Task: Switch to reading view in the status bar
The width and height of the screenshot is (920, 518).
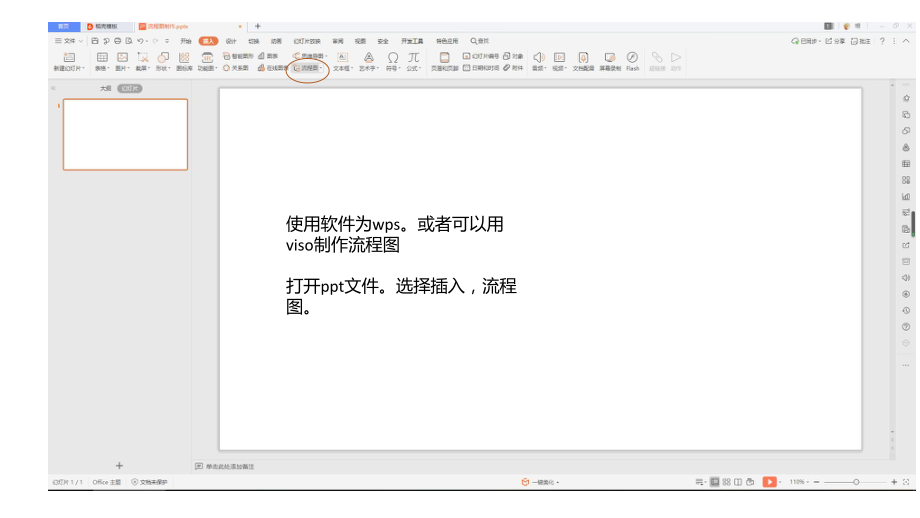Action: (738, 482)
